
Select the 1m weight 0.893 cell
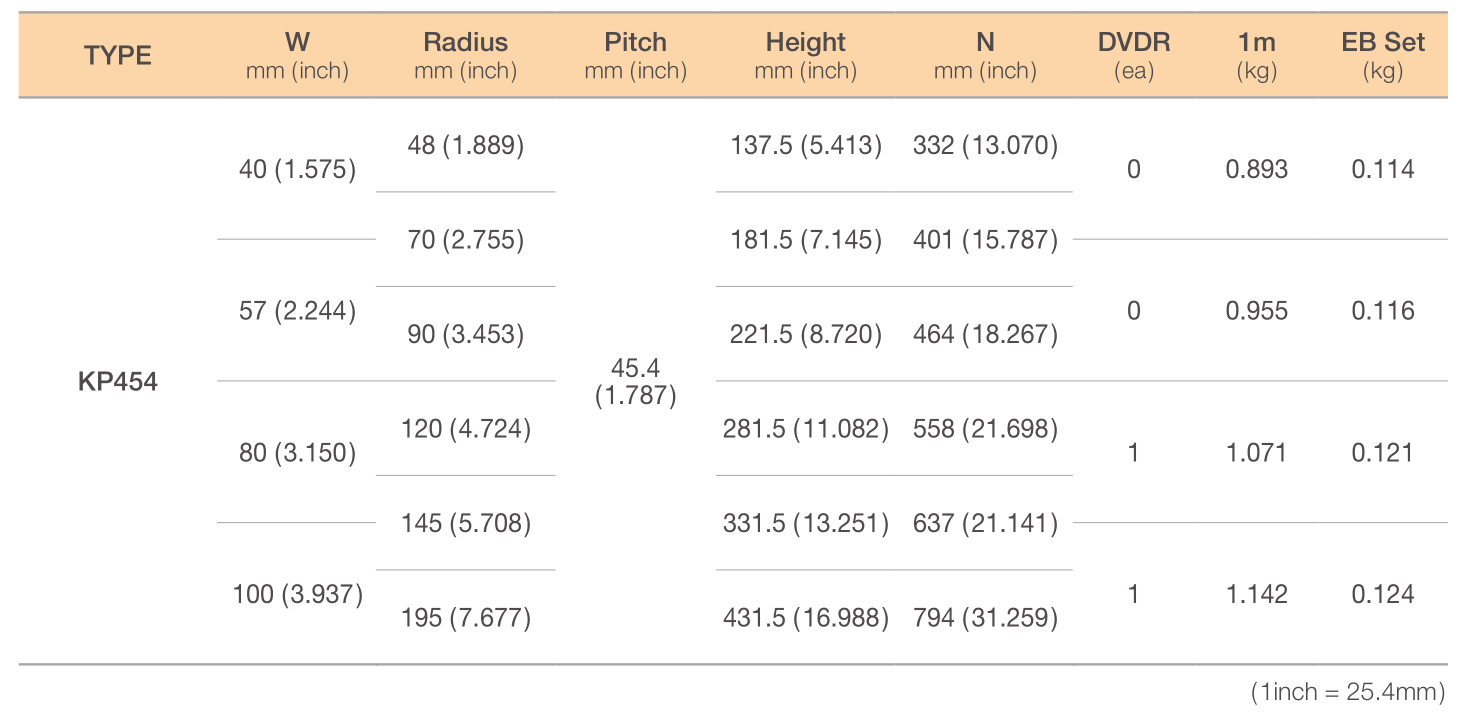coord(1257,169)
